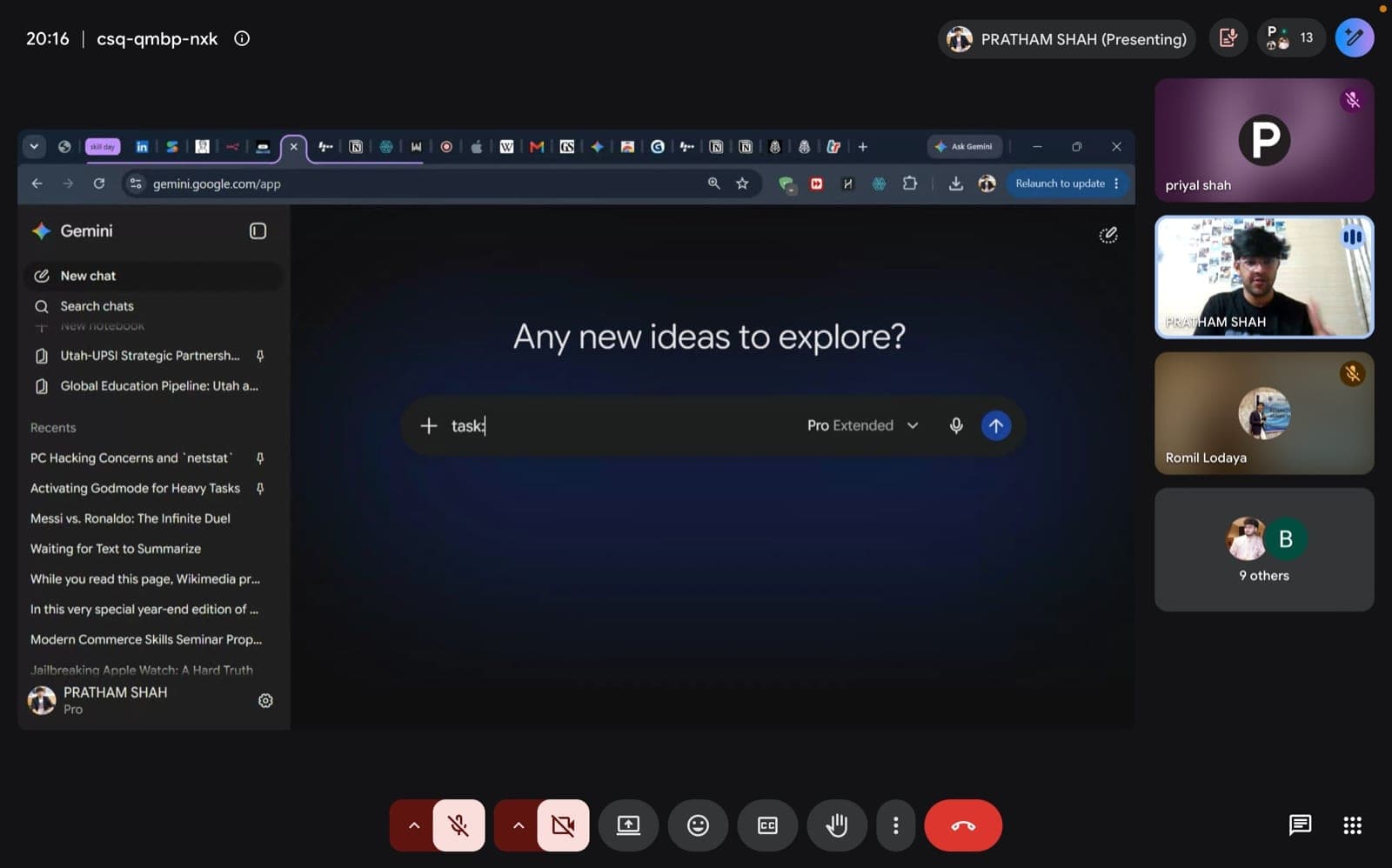This screenshot has height=868, width=1392.
Task: Open the Gemini pen assistant in Meet
Action: (1354, 38)
